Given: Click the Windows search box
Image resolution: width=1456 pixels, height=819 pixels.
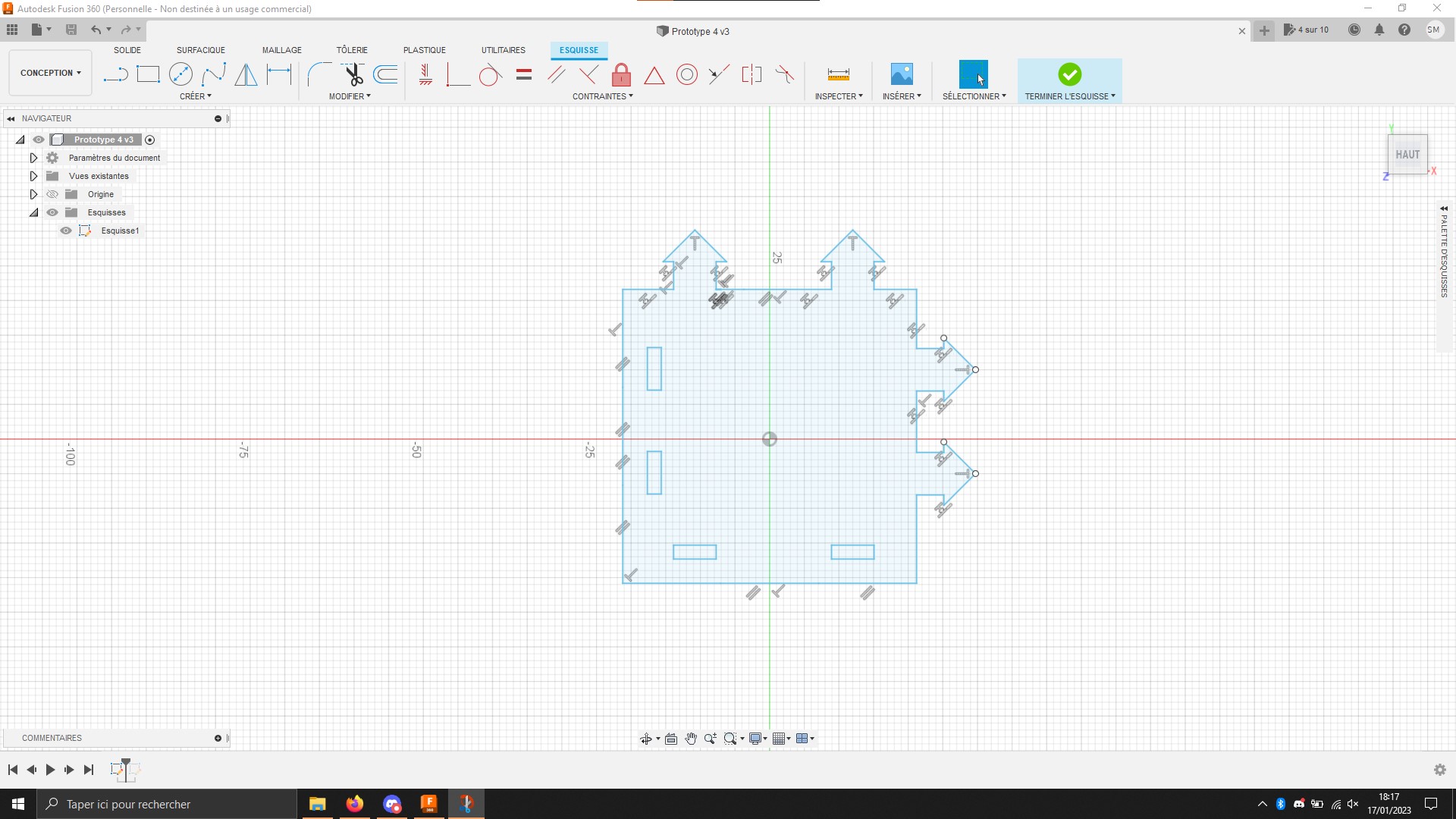Looking at the screenshot, I should click(x=167, y=804).
